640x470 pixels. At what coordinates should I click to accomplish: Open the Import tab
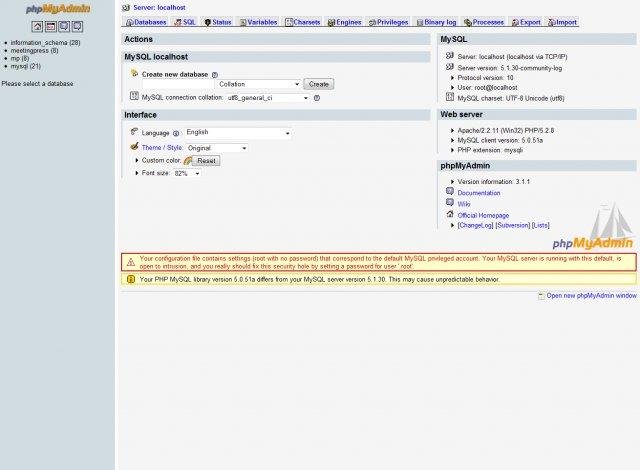click(563, 22)
